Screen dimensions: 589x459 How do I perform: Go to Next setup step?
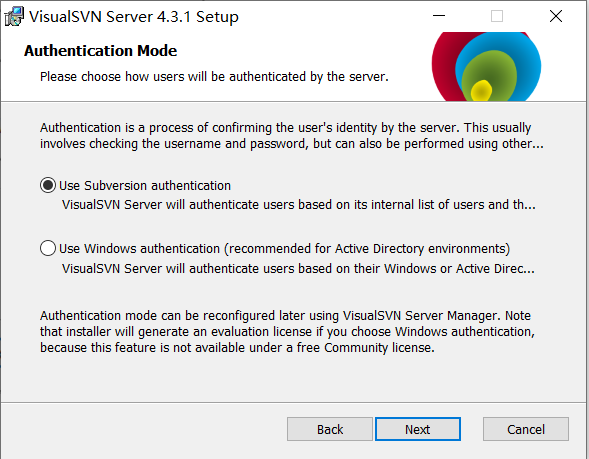(418, 429)
